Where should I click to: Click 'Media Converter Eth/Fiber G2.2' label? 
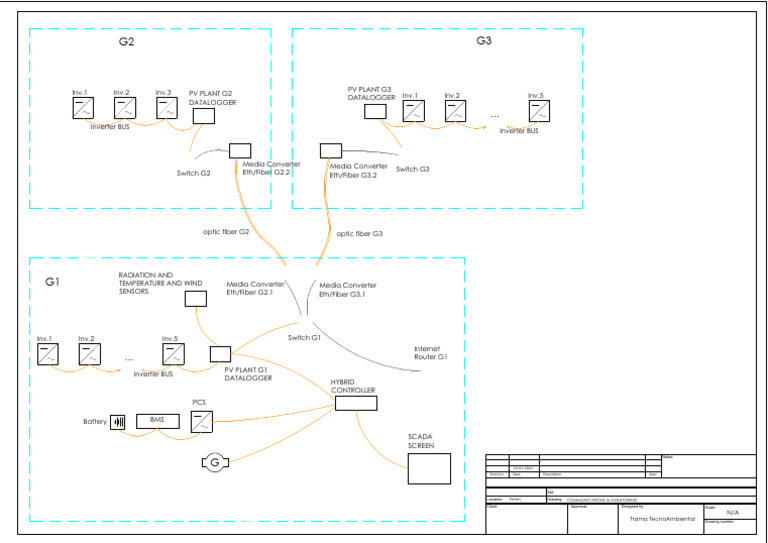click(271, 168)
